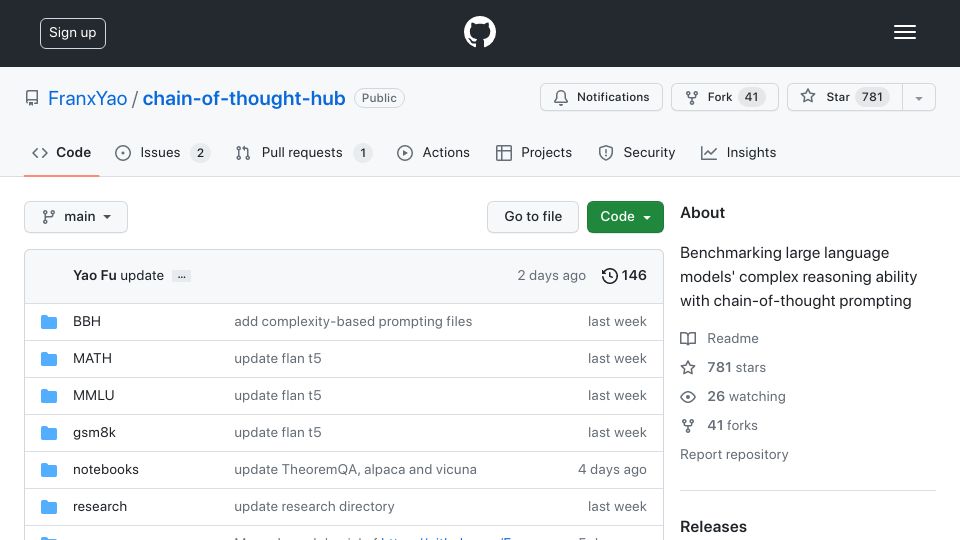Image resolution: width=960 pixels, height=540 pixels.
Task: Open the chain-of-thought-hub repository link
Action: coord(244,98)
